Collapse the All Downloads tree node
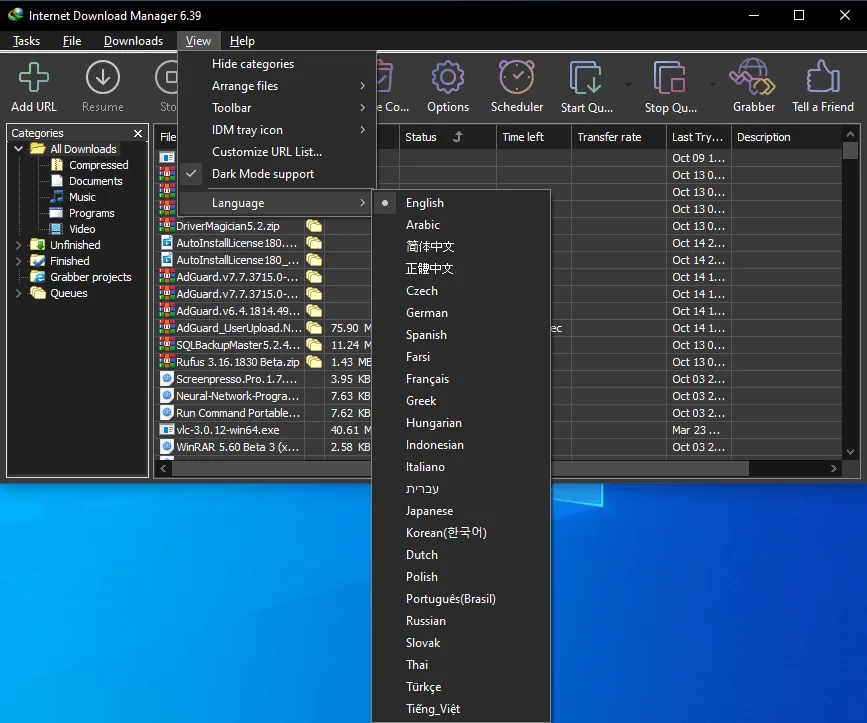 (18, 149)
